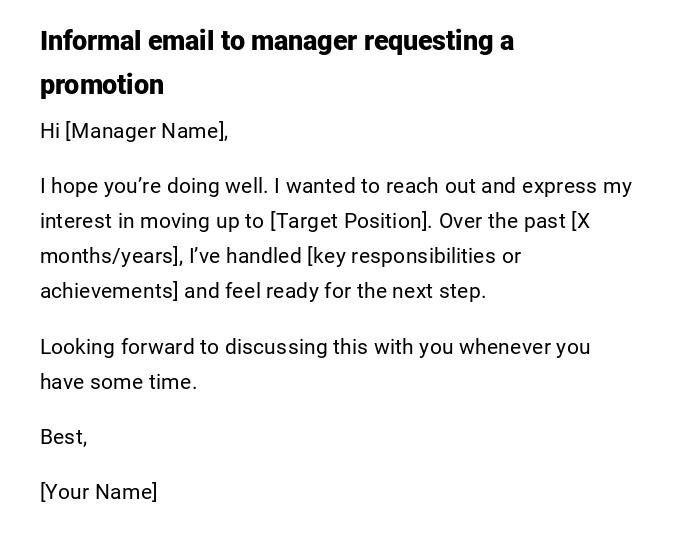The width and height of the screenshot is (700, 554).
Task: Click the words 'have some time.'
Action: coord(118,382)
